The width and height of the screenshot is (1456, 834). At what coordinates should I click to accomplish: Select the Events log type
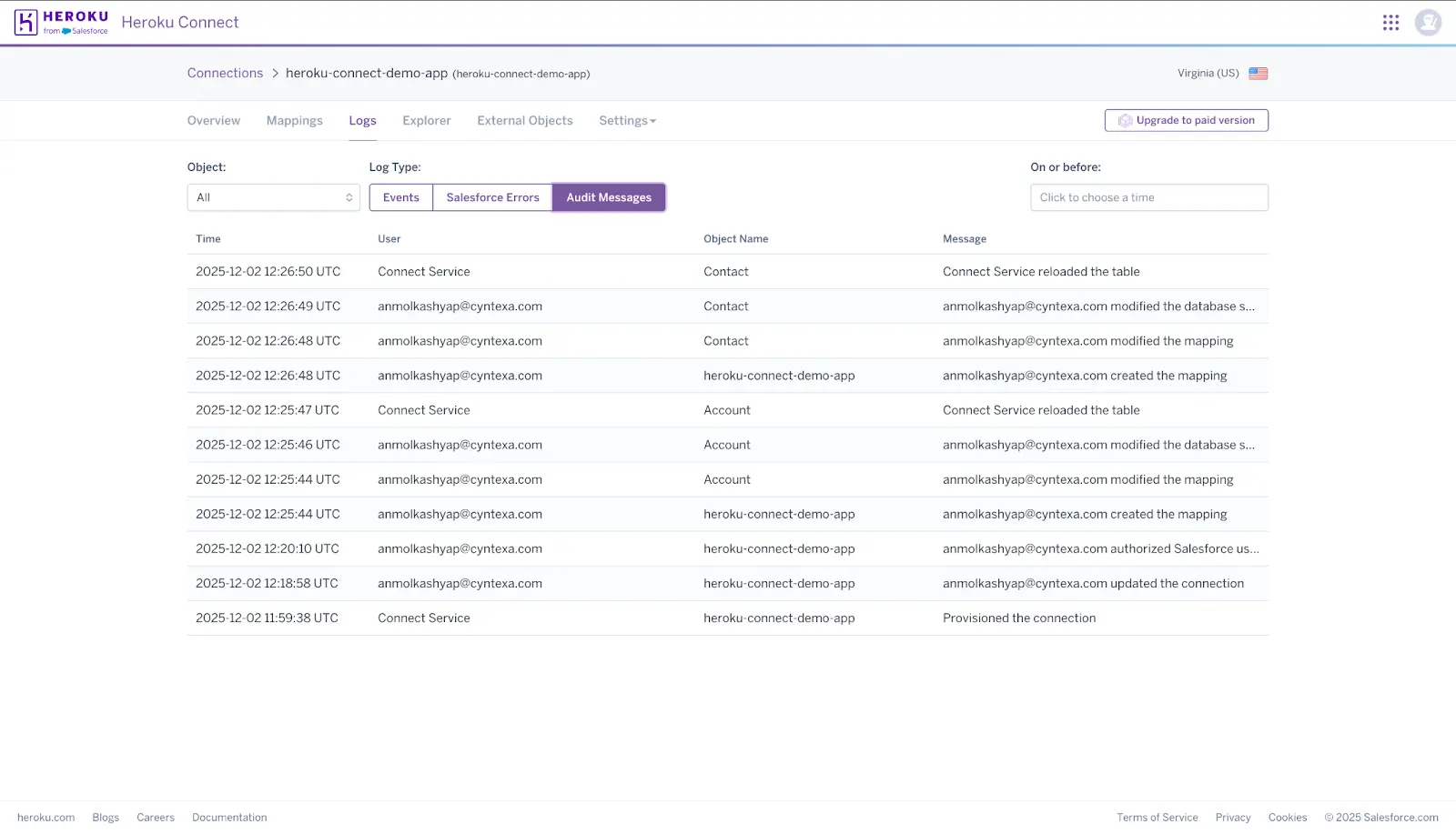click(x=400, y=196)
